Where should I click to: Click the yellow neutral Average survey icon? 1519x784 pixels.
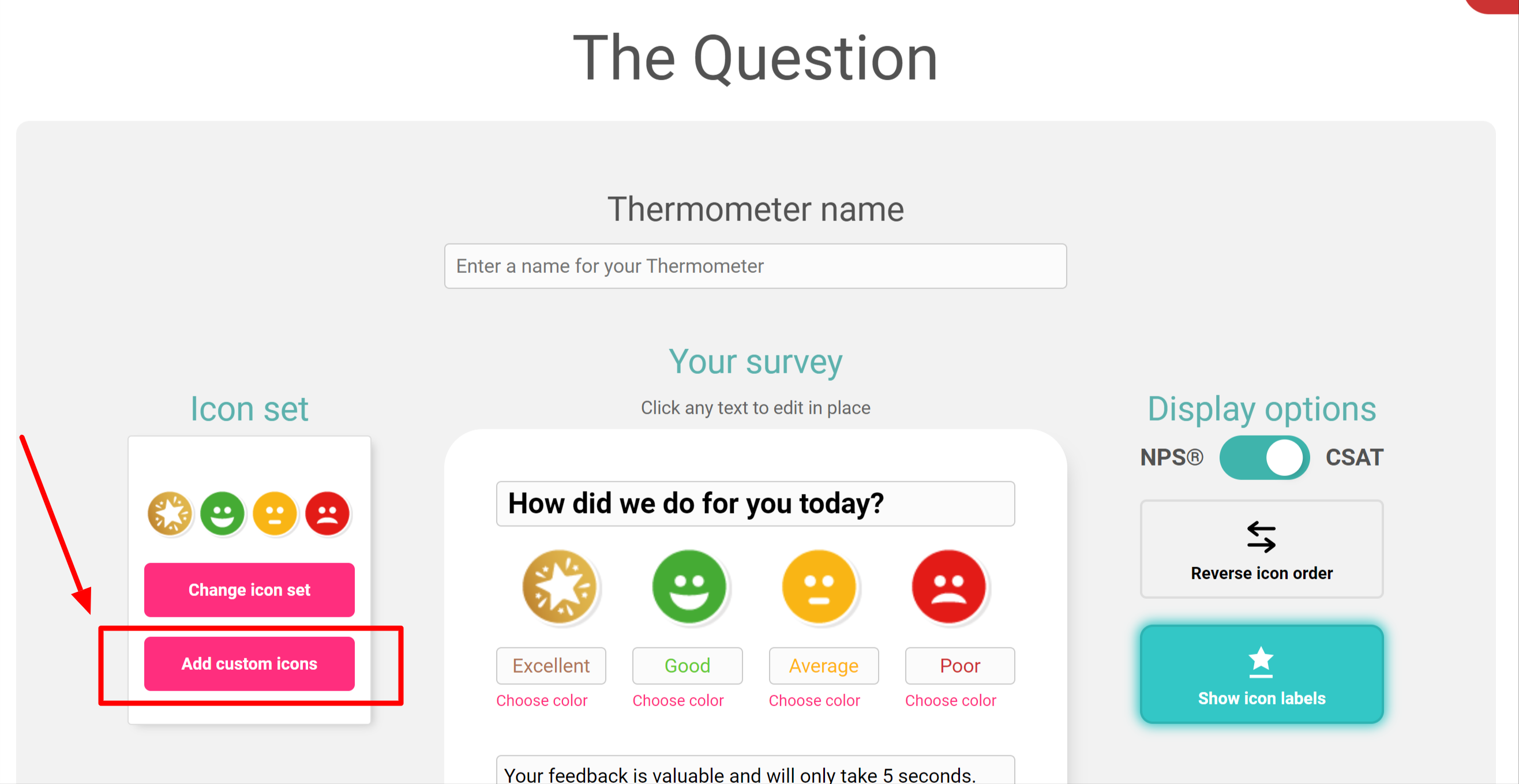point(819,587)
